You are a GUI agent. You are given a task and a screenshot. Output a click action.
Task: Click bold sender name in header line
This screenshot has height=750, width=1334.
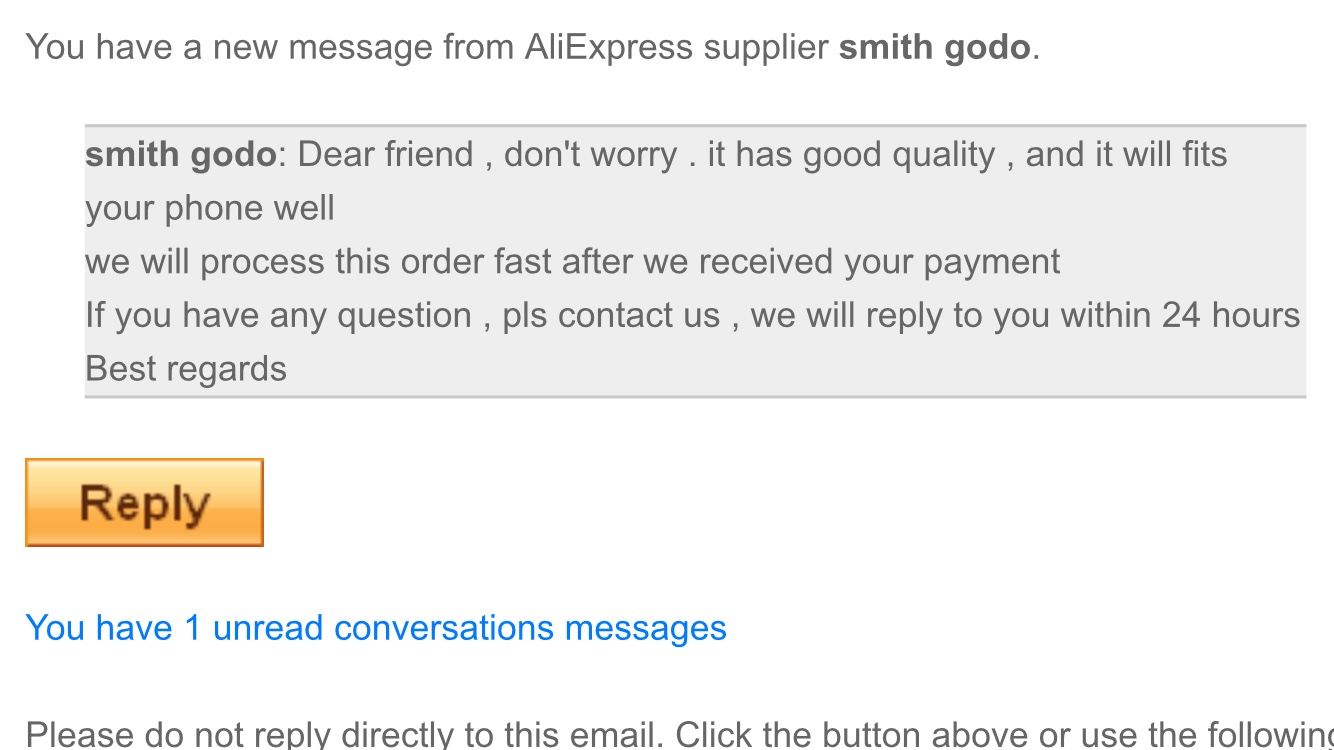point(934,47)
